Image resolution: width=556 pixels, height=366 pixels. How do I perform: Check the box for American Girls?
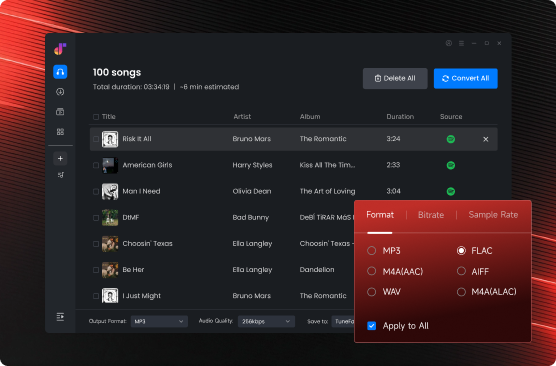coord(96,165)
